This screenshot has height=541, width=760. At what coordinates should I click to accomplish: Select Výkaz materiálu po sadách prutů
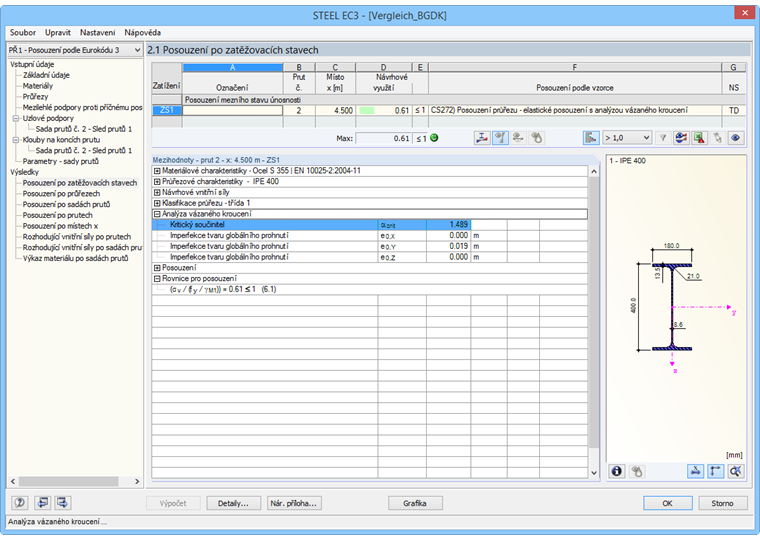75,258
